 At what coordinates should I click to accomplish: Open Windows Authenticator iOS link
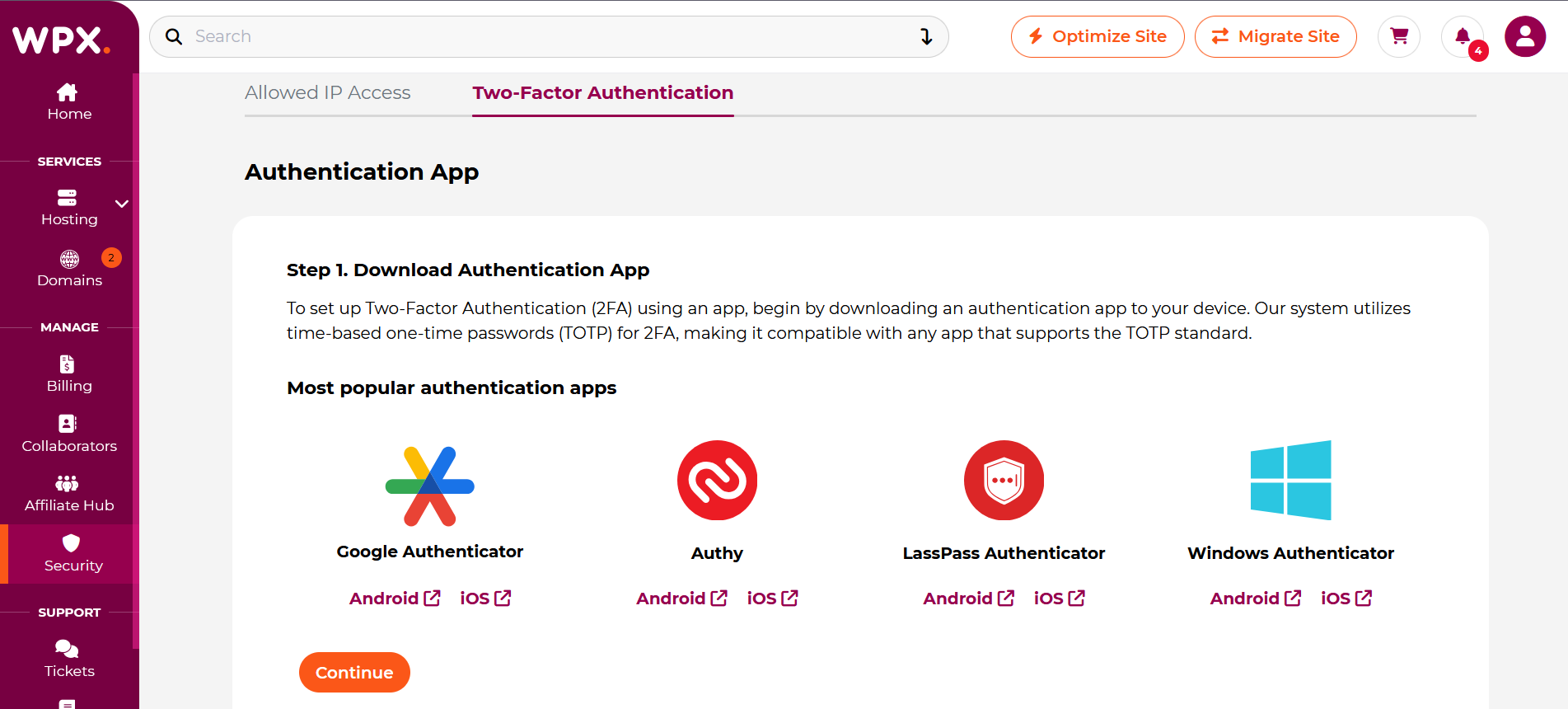[1346, 599]
